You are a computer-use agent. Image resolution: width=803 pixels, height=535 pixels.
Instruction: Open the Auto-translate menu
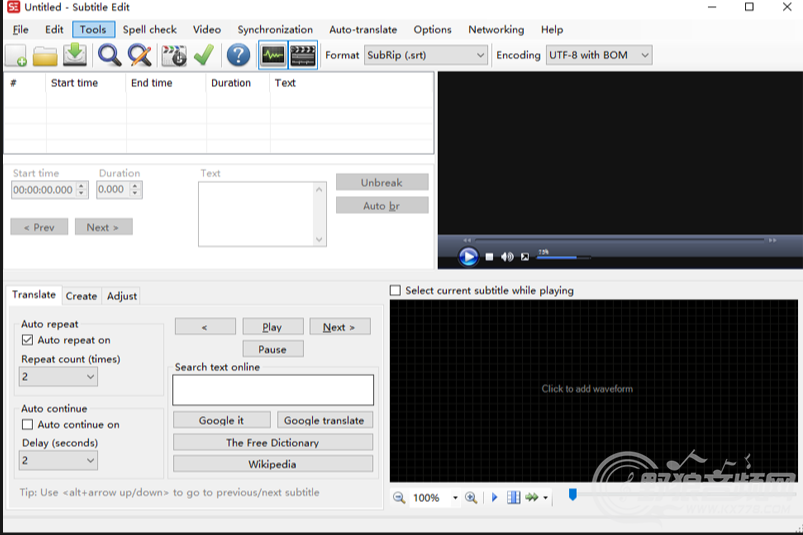(363, 30)
